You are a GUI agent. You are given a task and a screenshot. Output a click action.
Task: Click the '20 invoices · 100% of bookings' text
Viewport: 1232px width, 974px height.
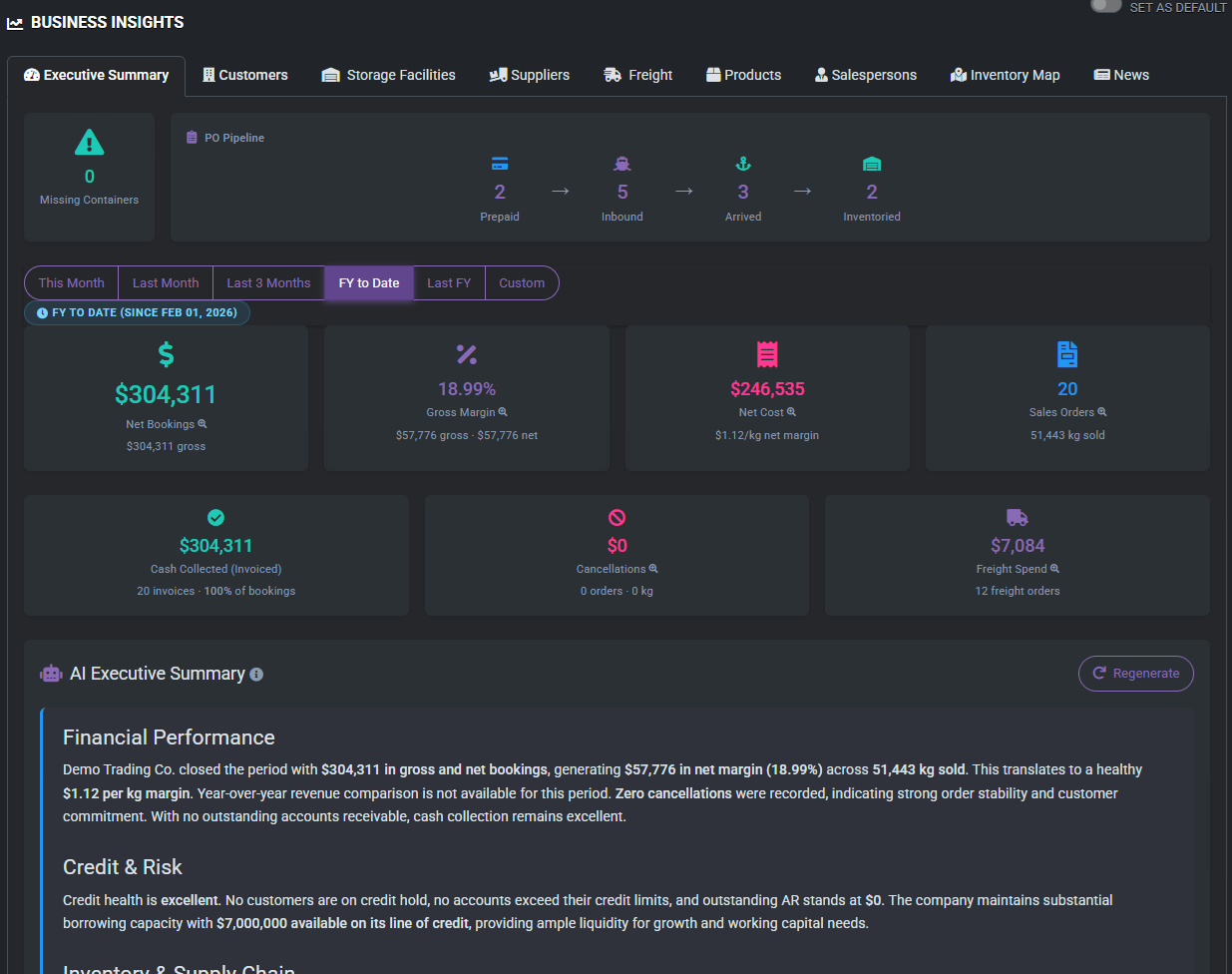coord(215,591)
